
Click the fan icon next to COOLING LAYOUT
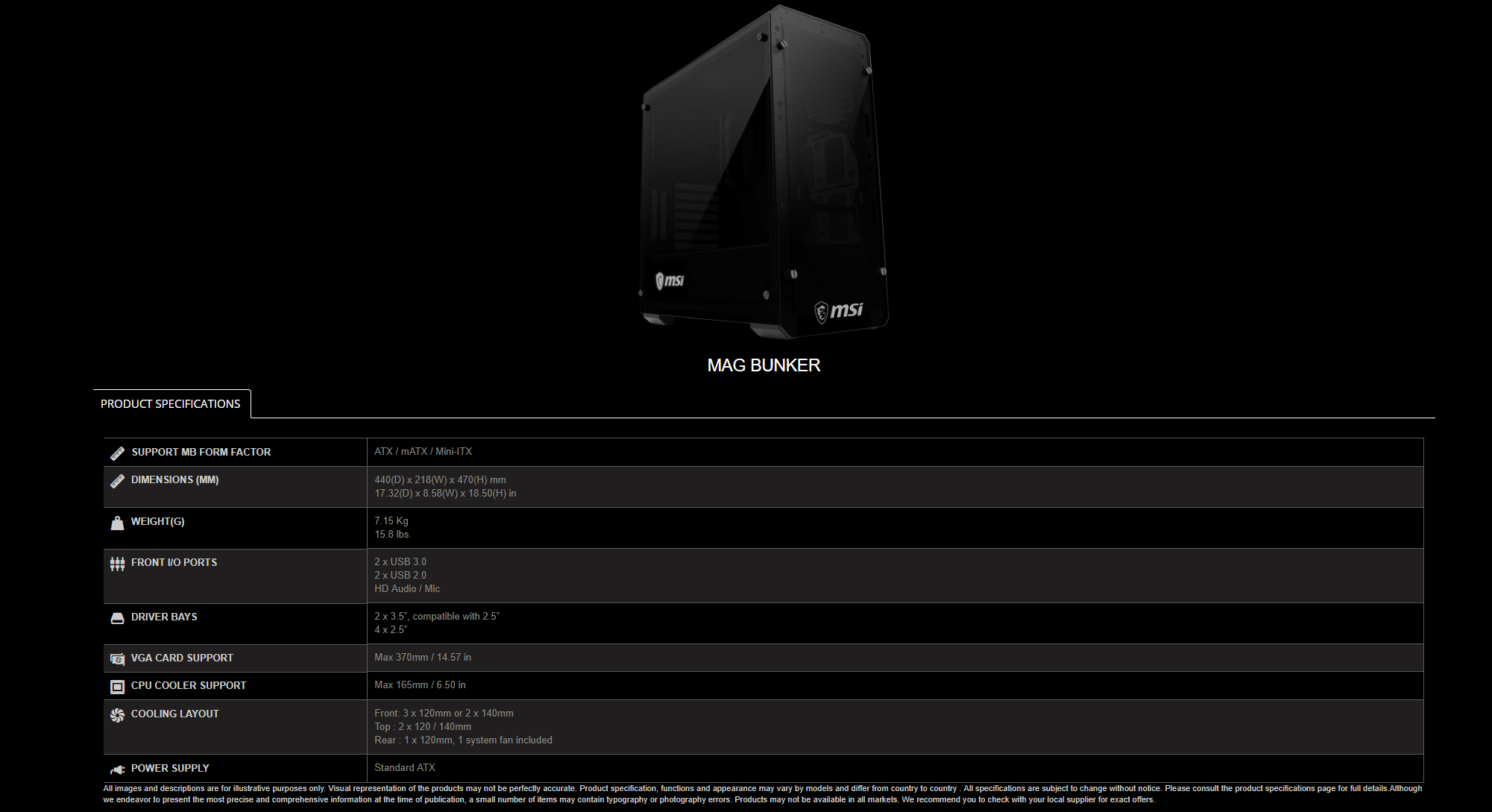[x=117, y=714]
